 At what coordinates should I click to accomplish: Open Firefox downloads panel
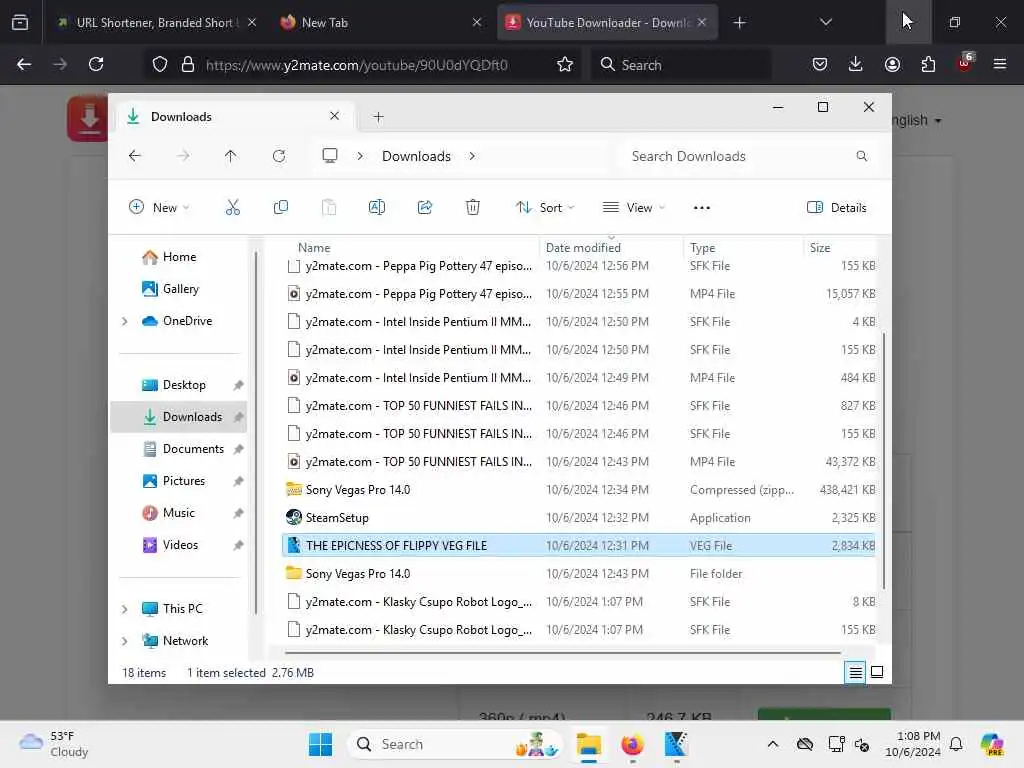[x=856, y=65]
